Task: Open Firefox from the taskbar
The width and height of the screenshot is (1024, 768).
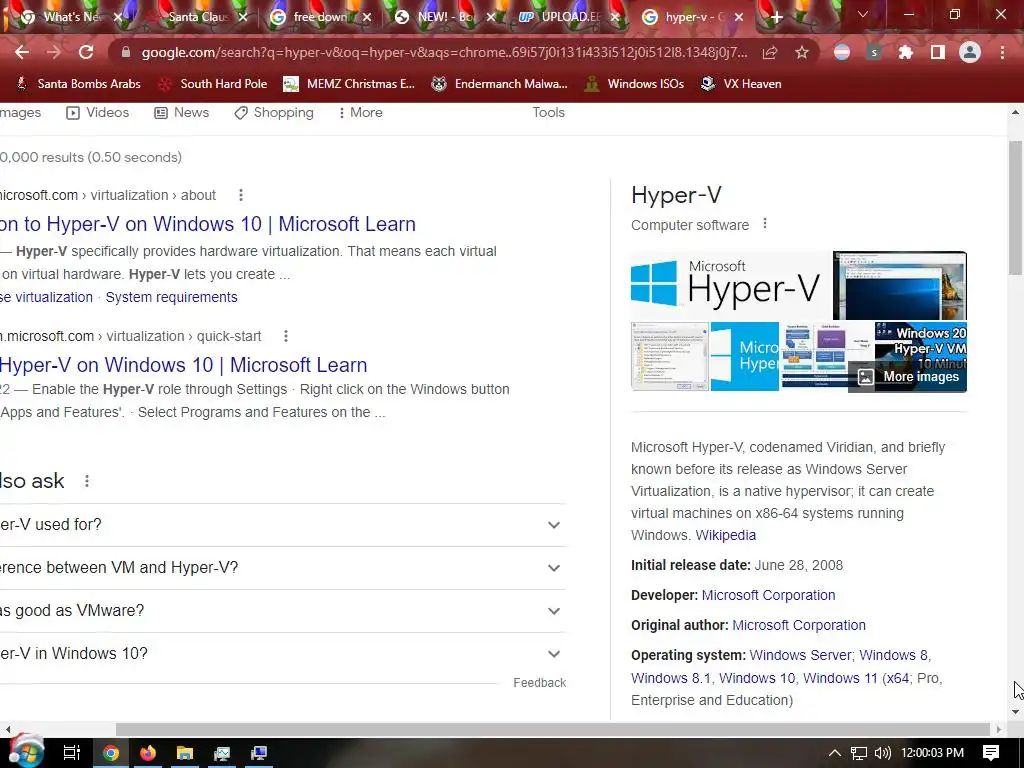Action: (x=148, y=753)
